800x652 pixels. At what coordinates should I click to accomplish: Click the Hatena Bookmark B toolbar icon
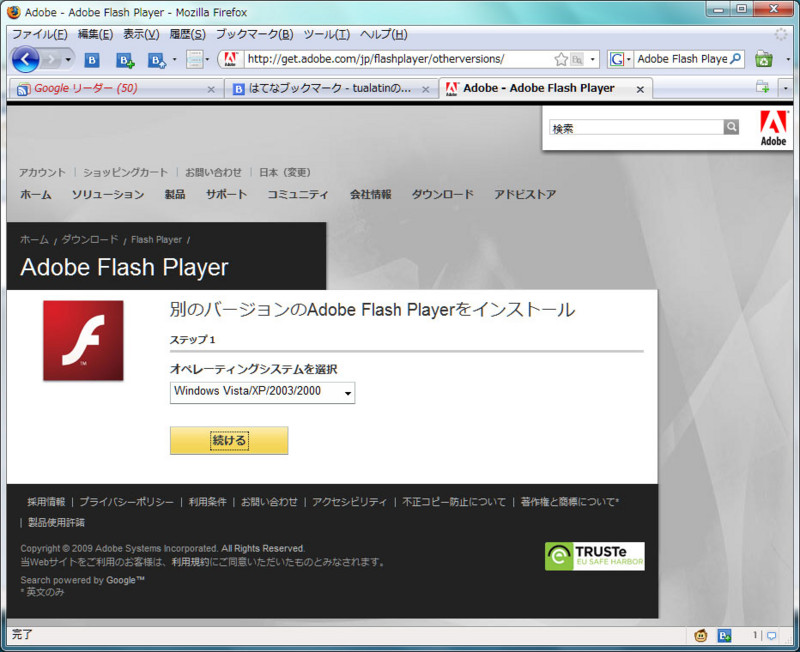tap(92, 60)
